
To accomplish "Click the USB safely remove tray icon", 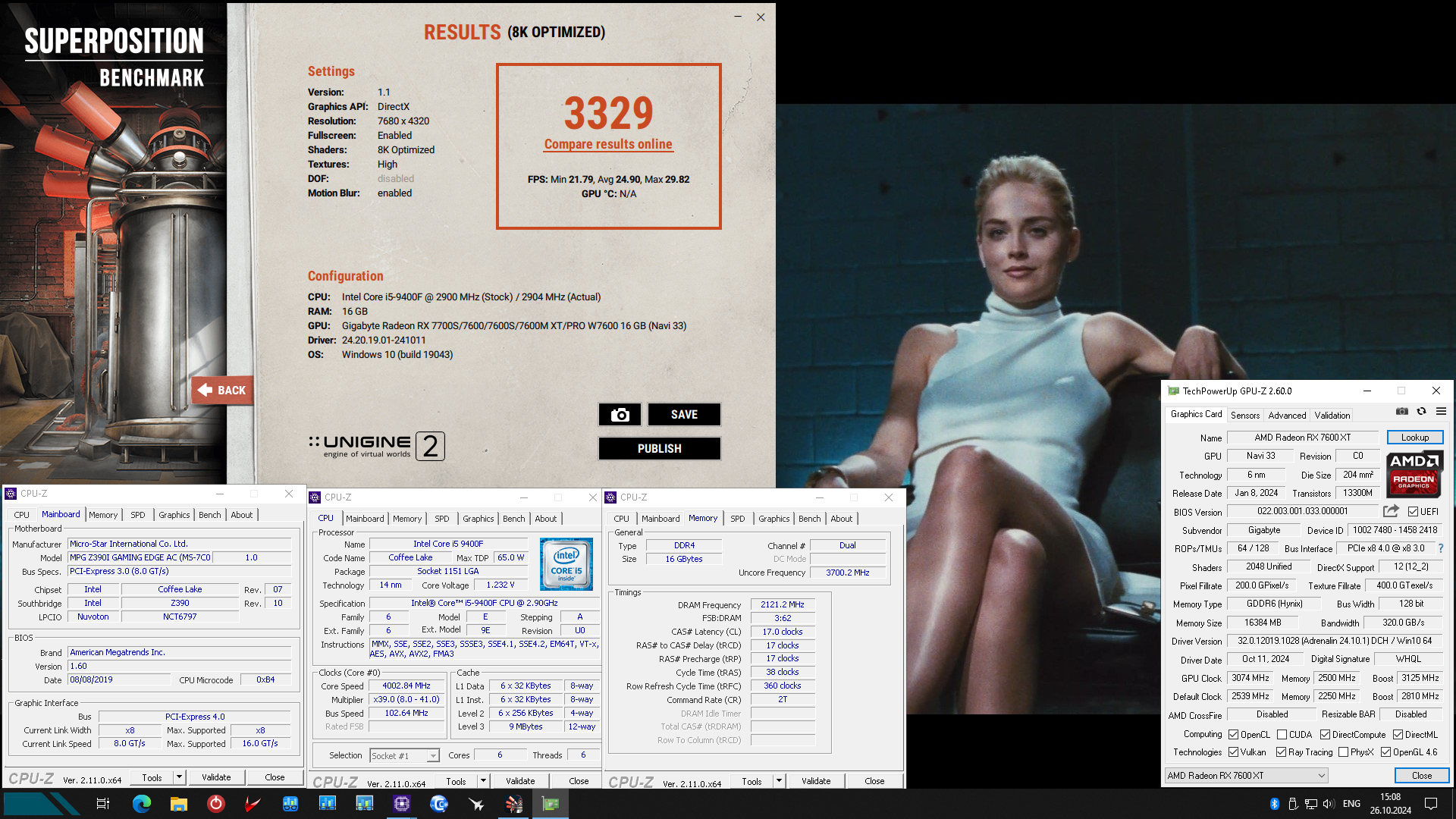I will coord(1293,804).
